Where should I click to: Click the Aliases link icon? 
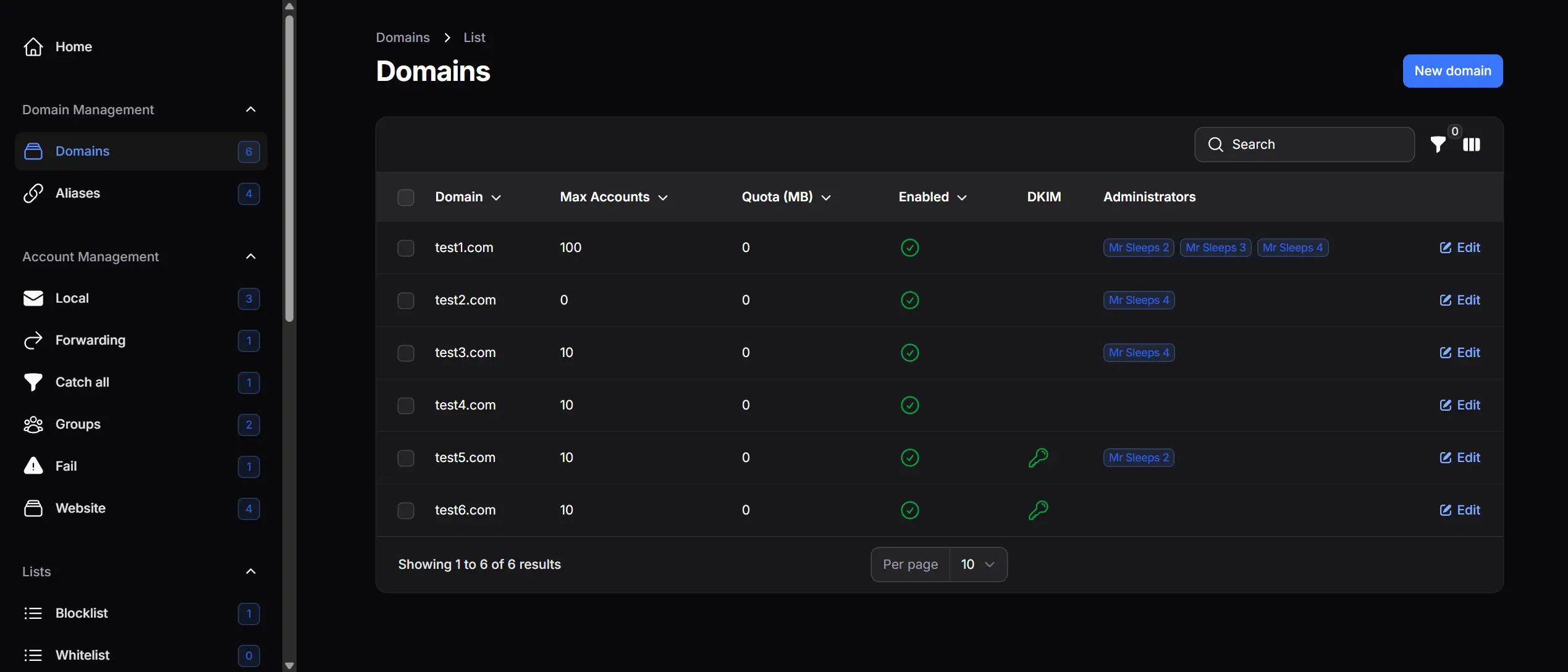click(x=33, y=193)
